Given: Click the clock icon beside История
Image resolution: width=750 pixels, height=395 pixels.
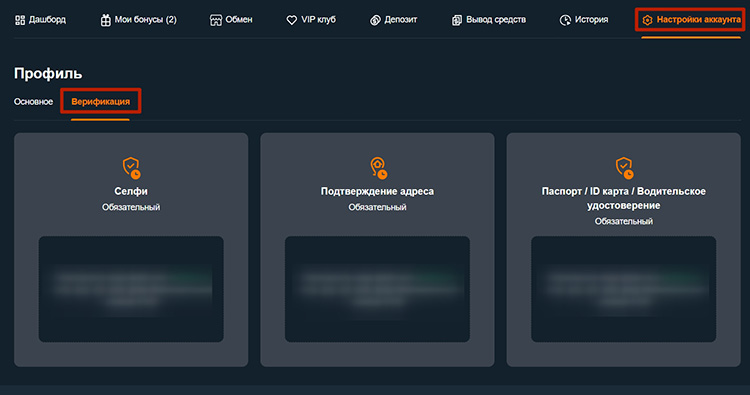Looking at the screenshot, I should [x=565, y=20].
